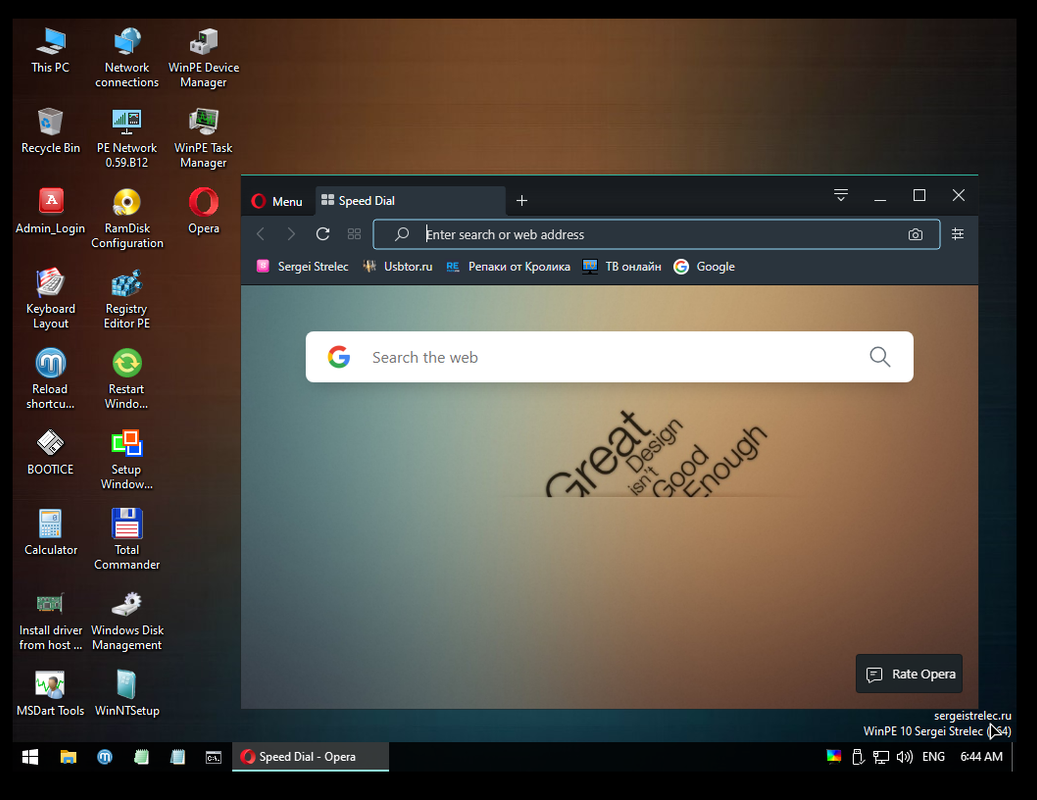Select the Setup Windows desktop icon
Screen dimensions: 1037x800
(x=127, y=460)
